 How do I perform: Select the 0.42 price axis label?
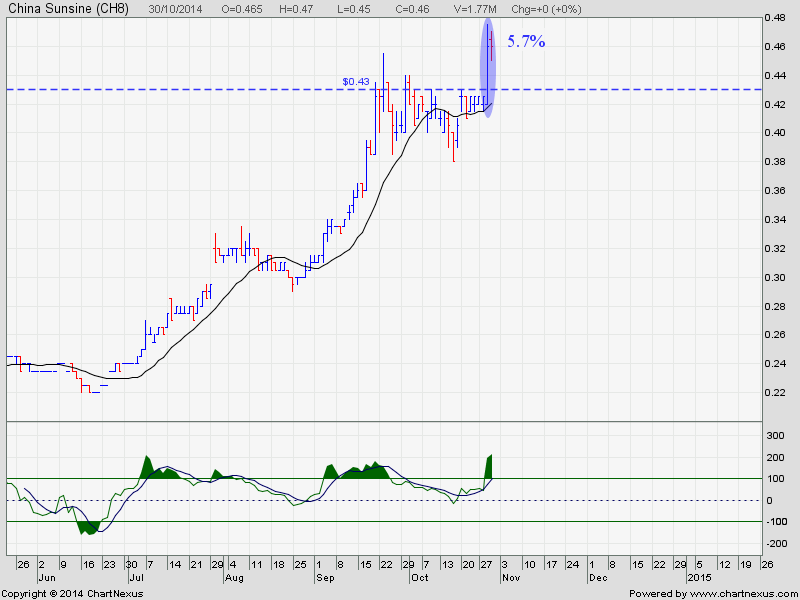pyautogui.click(x=774, y=105)
